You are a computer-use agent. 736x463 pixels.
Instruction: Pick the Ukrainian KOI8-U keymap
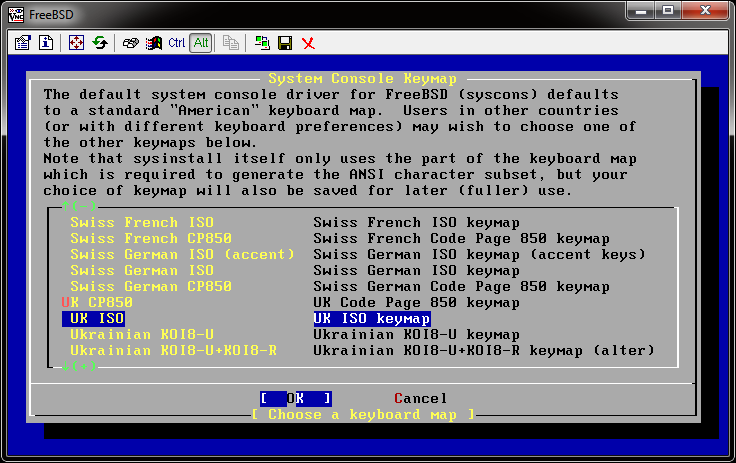pos(142,334)
